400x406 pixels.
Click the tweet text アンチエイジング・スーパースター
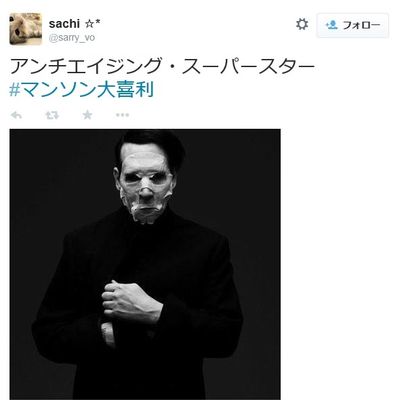(162, 66)
